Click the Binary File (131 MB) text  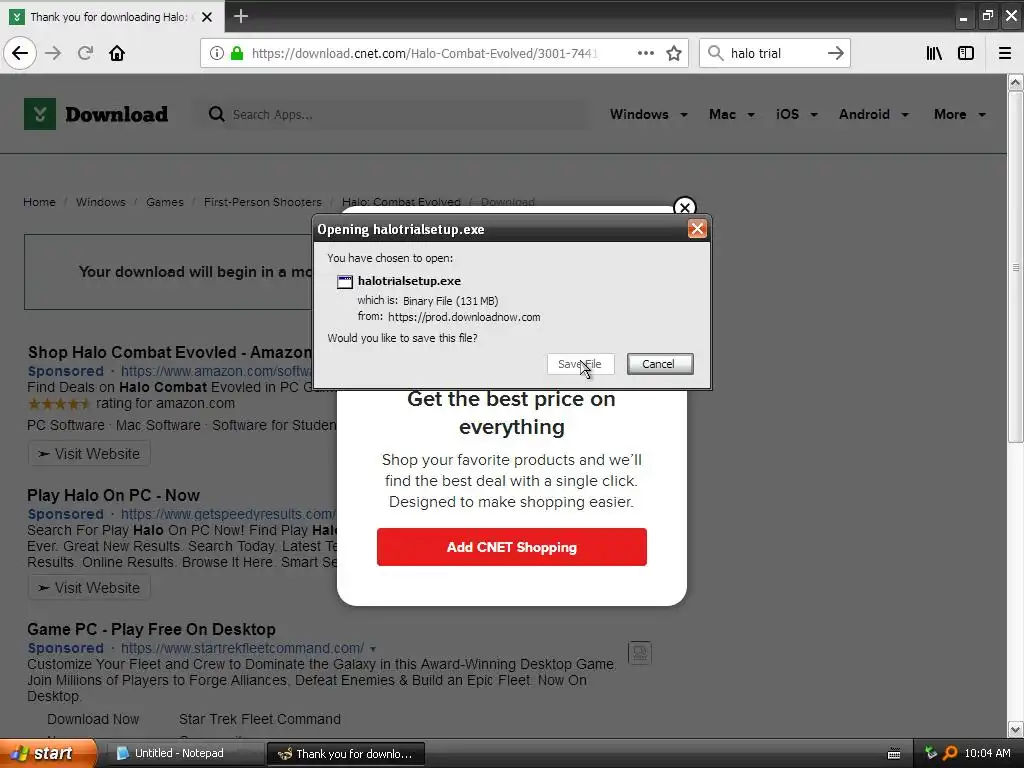click(451, 301)
